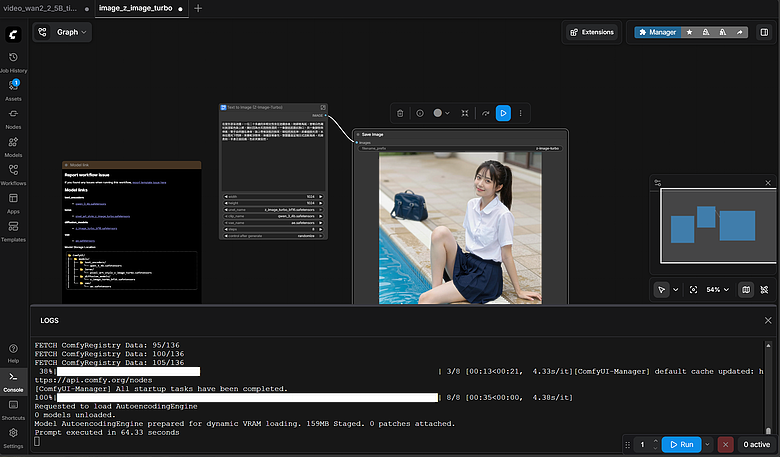Open the Job History panel

tap(13, 61)
